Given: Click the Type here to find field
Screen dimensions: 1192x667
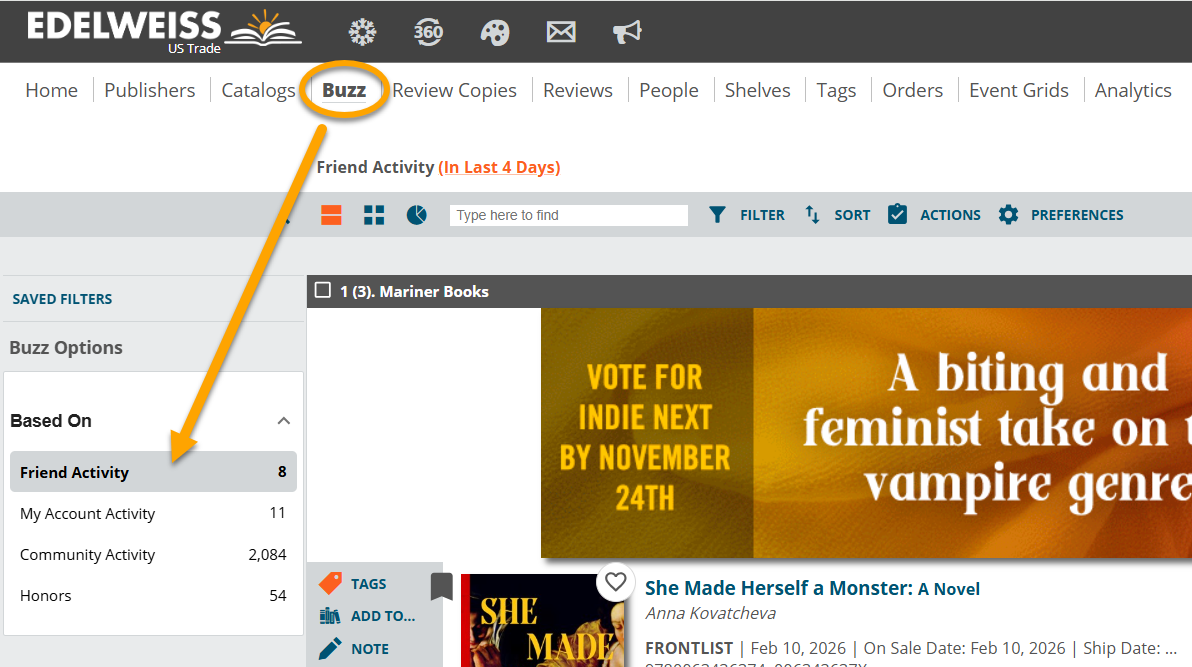Looking at the screenshot, I should point(568,215).
